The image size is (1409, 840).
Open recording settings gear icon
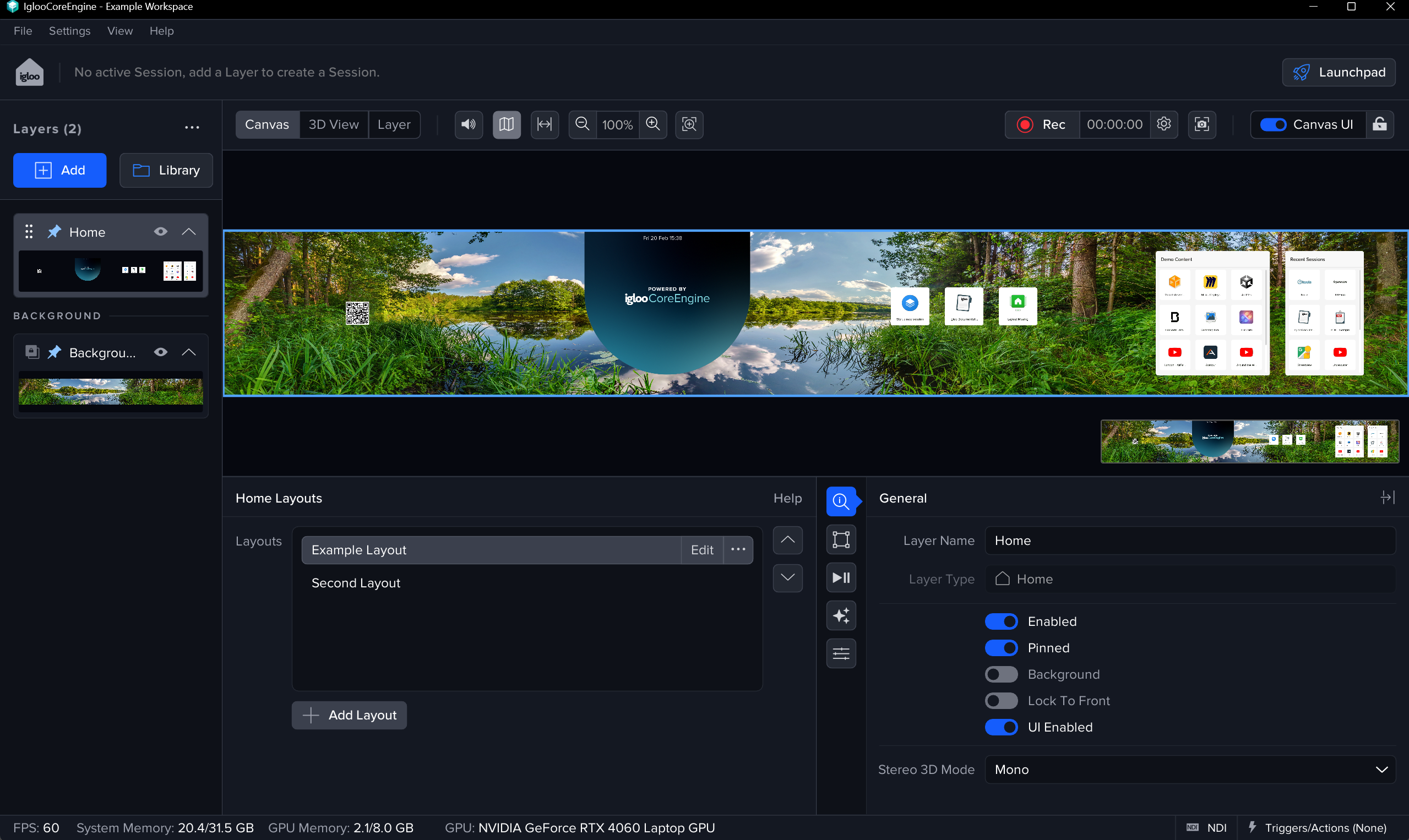pyautogui.click(x=1163, y=124)
